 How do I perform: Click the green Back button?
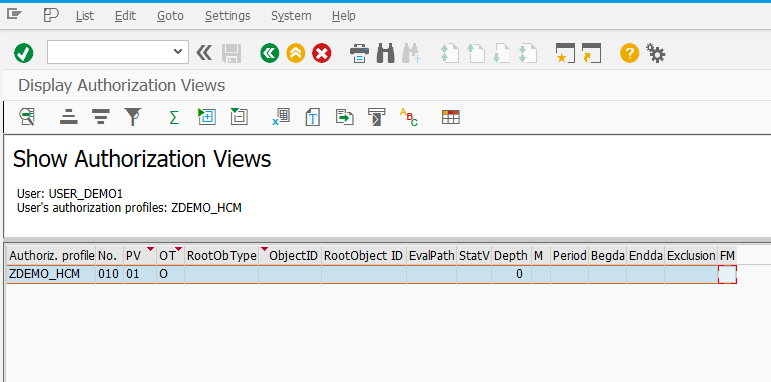[x=269, y=53]
